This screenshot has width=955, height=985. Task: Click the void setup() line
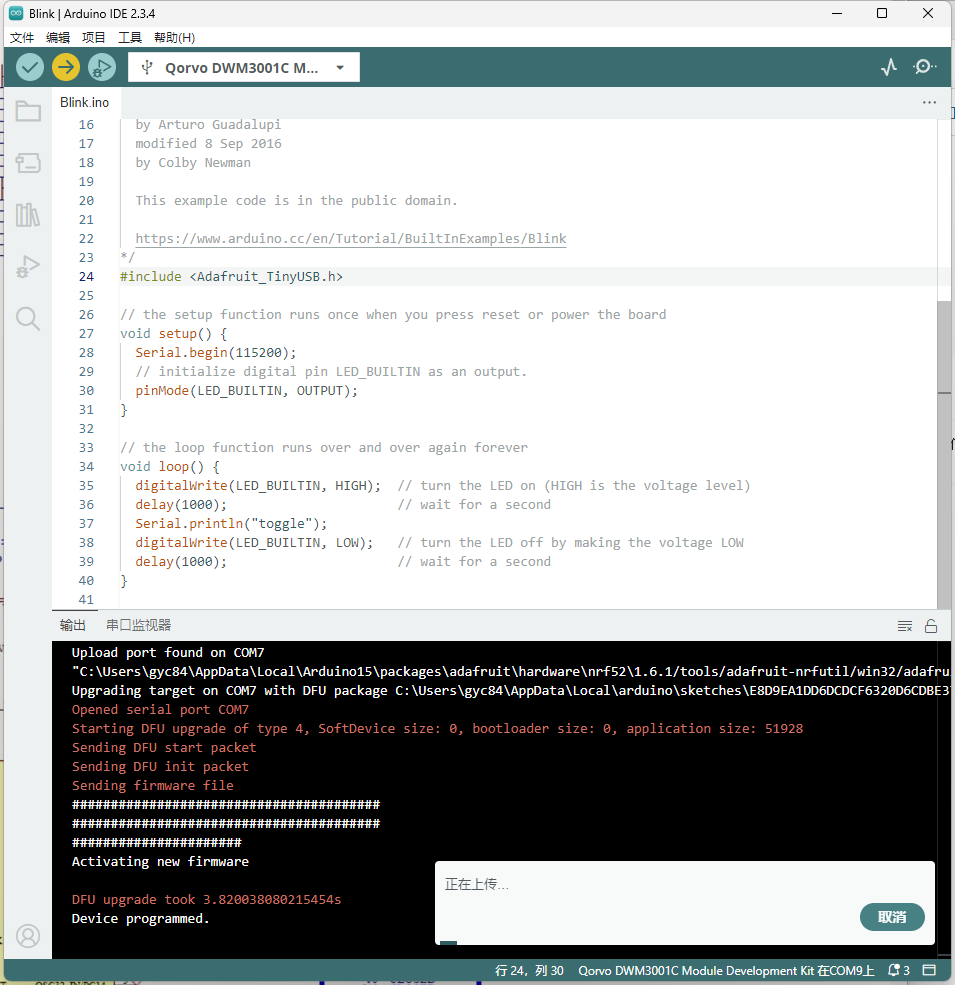point(173,334)
